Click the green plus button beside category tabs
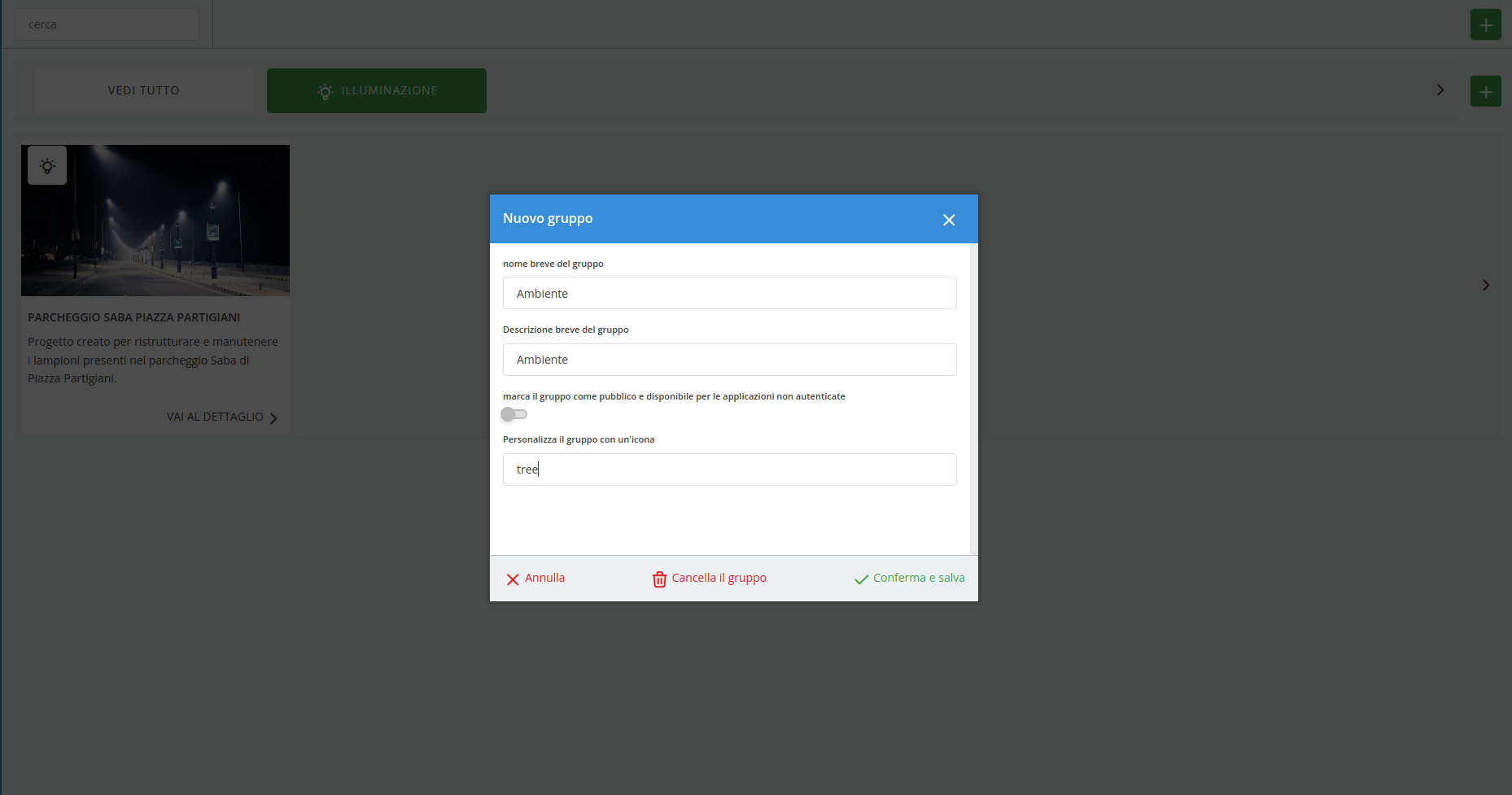The height and width of the screenshot is (795, 1512). (1485, 91)
